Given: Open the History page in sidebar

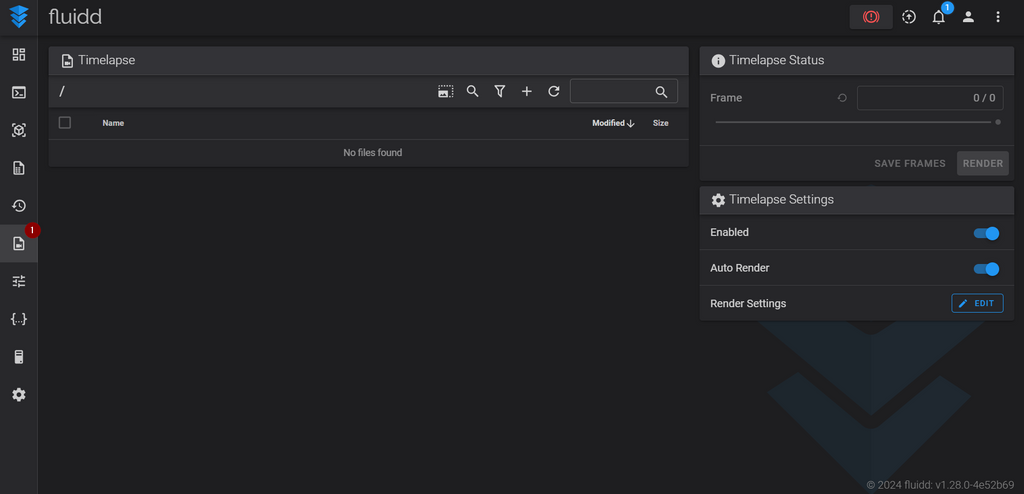Looking at the screenshot, I should [x=18, y=206].
